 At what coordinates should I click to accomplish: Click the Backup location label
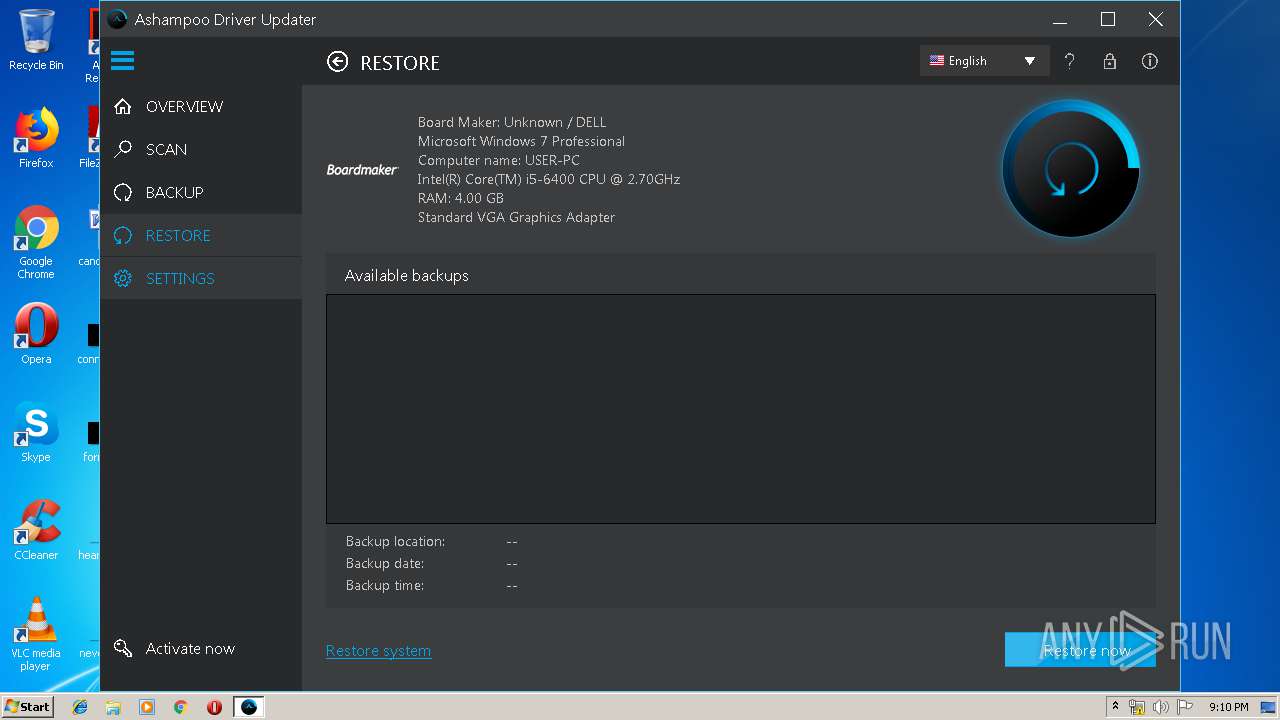click(x=395, y=541)
